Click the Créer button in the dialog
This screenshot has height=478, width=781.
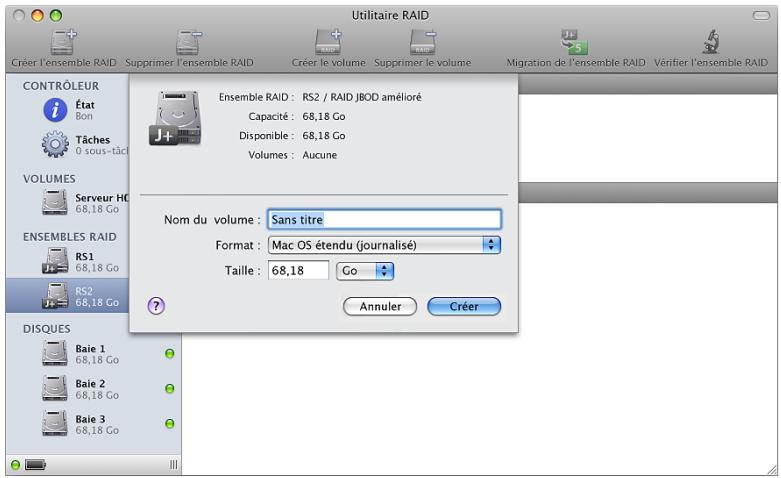(464, 307)
